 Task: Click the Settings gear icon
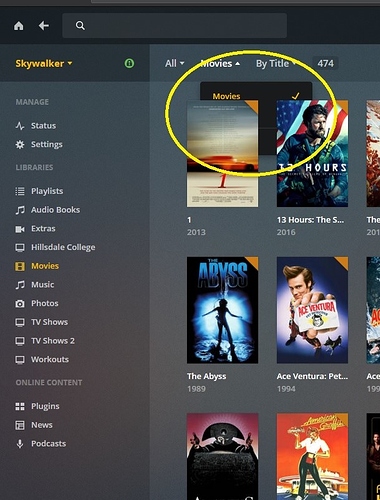[x=20, y=144]
